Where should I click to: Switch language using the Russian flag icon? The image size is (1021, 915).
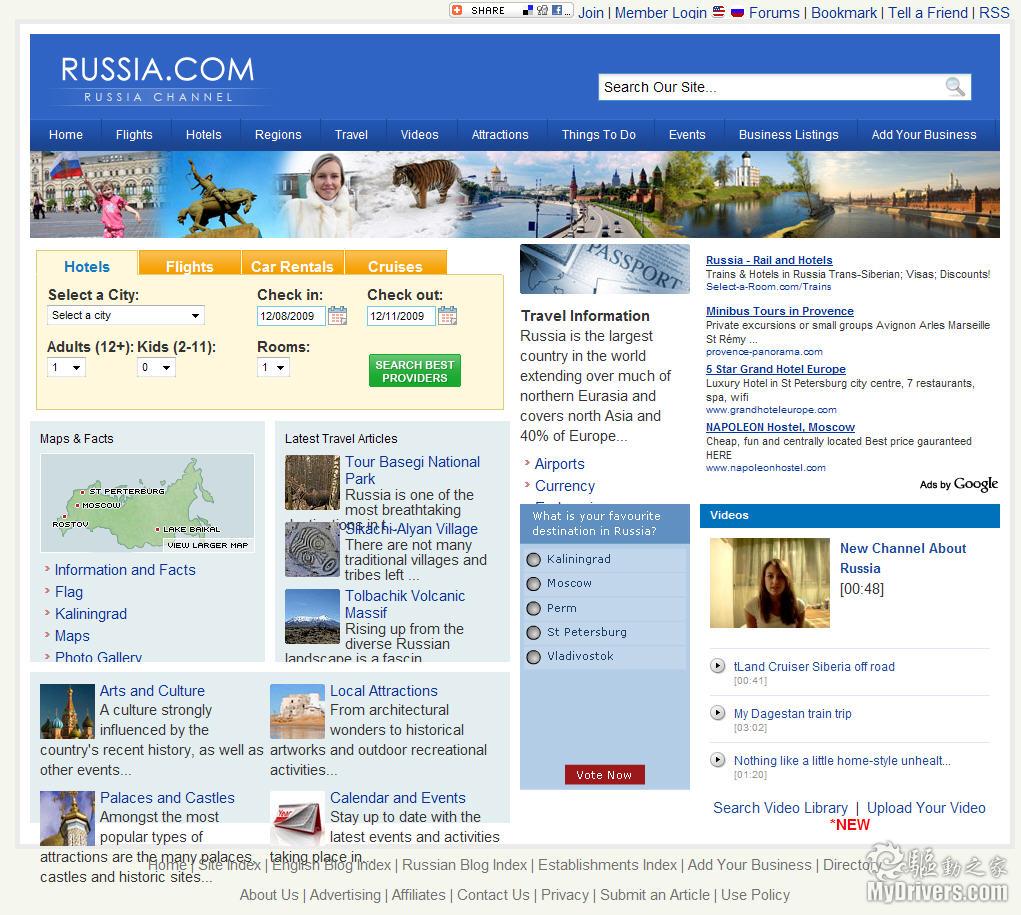(x=737, y=12)
